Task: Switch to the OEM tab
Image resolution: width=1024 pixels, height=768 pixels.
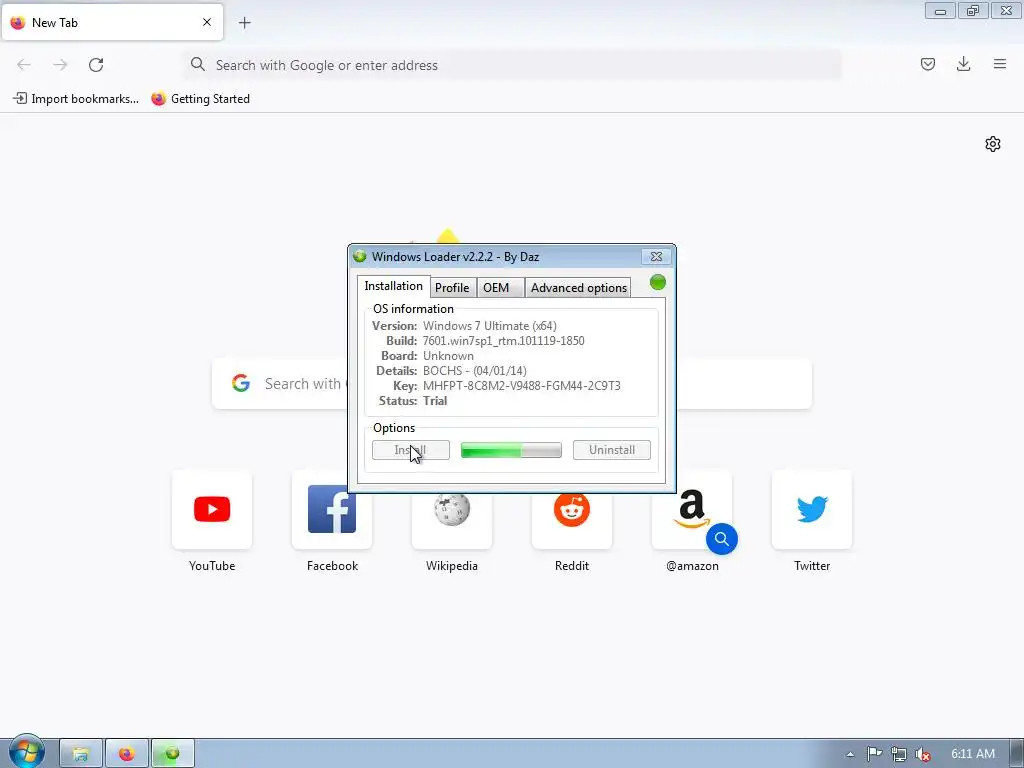Action: click(x=500, y=287)
